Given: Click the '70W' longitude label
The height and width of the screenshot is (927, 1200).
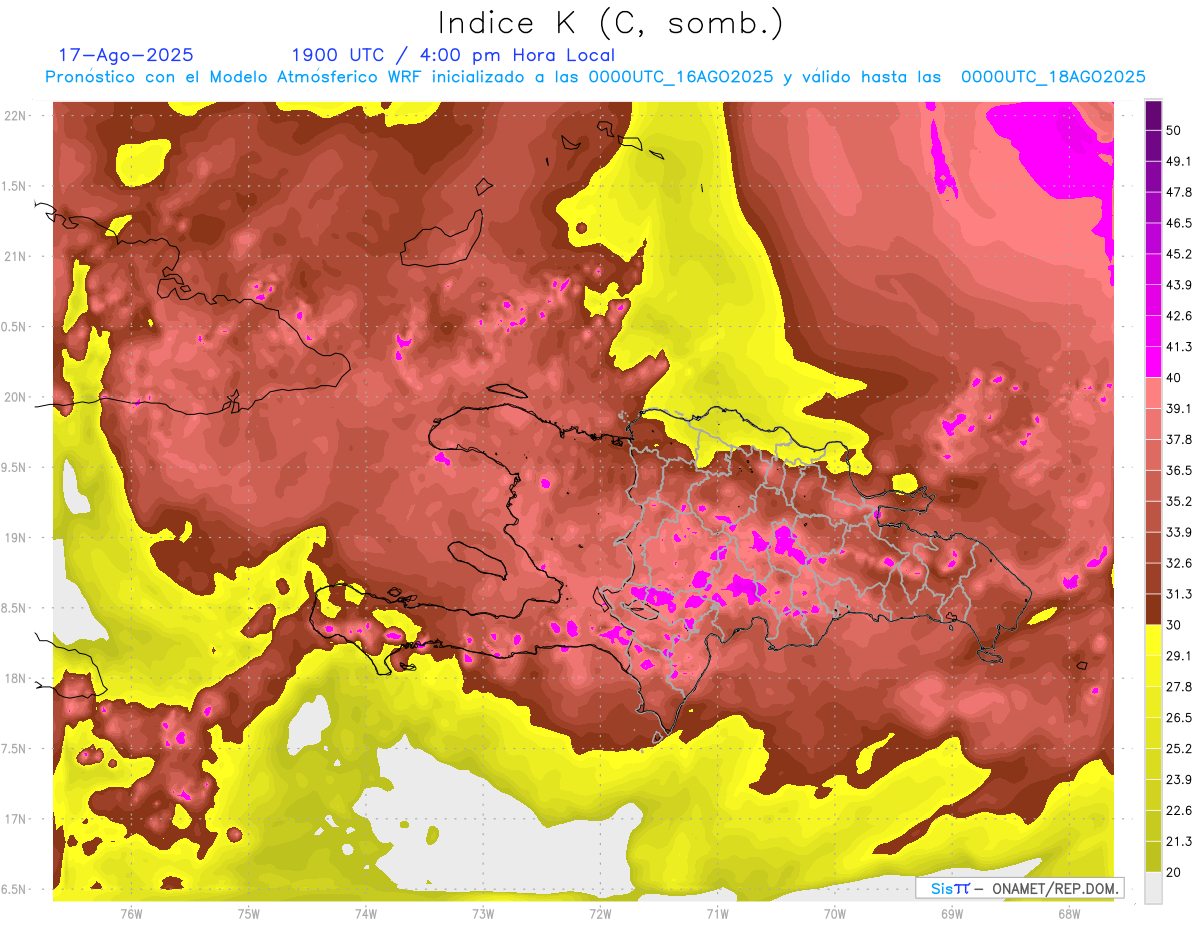Looking at the screenshot, I should pyautogui.click(x=835, y=913).
